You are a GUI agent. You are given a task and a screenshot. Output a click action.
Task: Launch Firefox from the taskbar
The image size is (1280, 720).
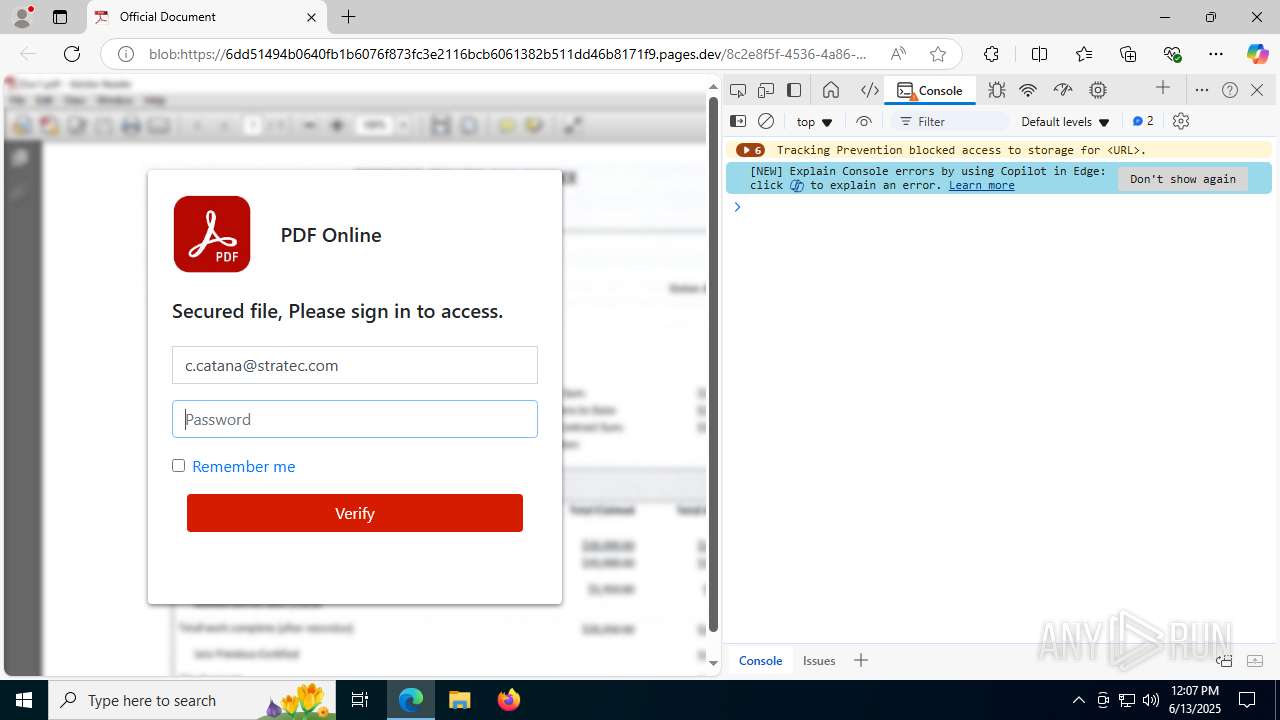click(x=509, y=700)
